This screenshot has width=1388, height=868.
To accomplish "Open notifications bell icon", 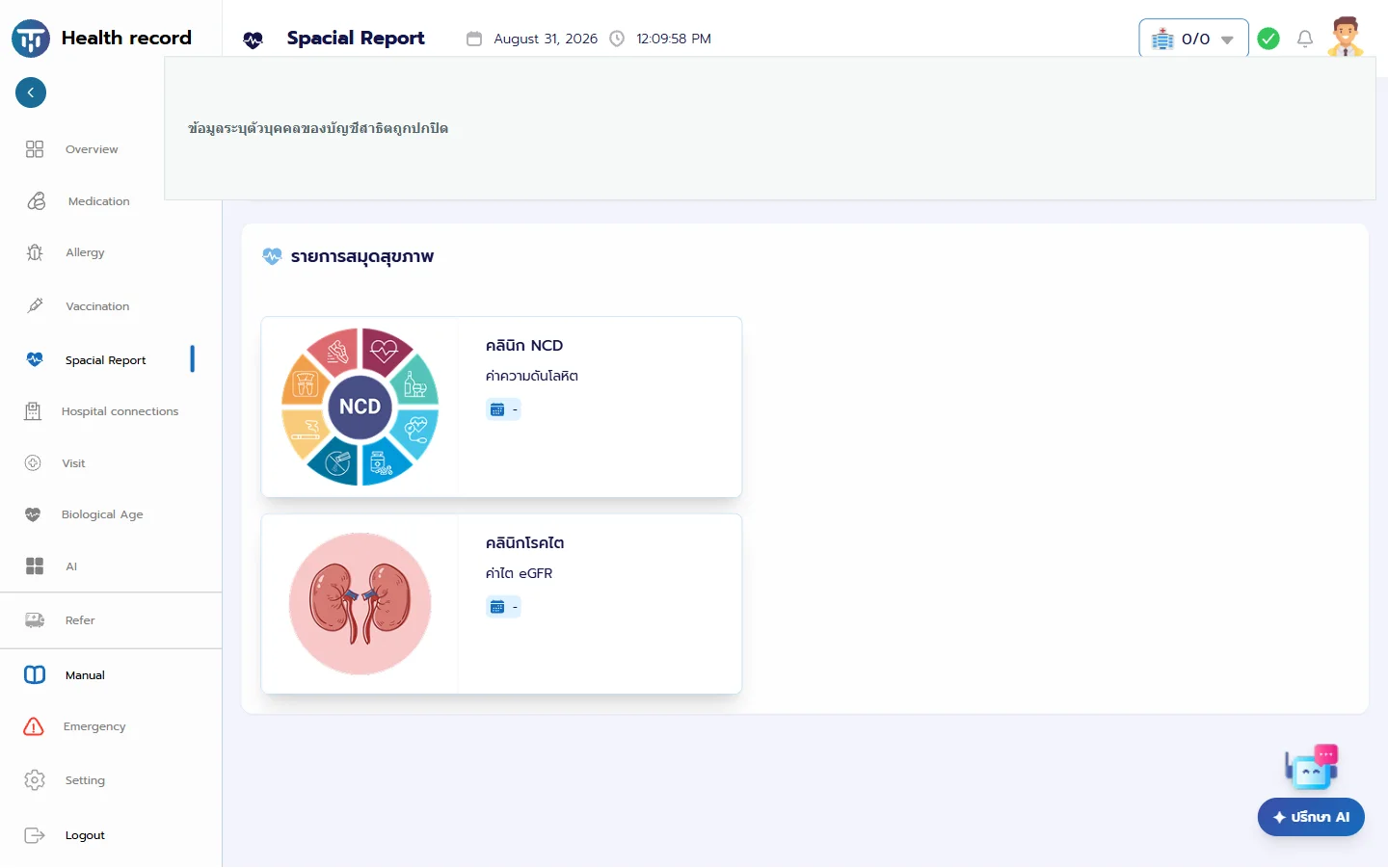I will point(1305,39).
